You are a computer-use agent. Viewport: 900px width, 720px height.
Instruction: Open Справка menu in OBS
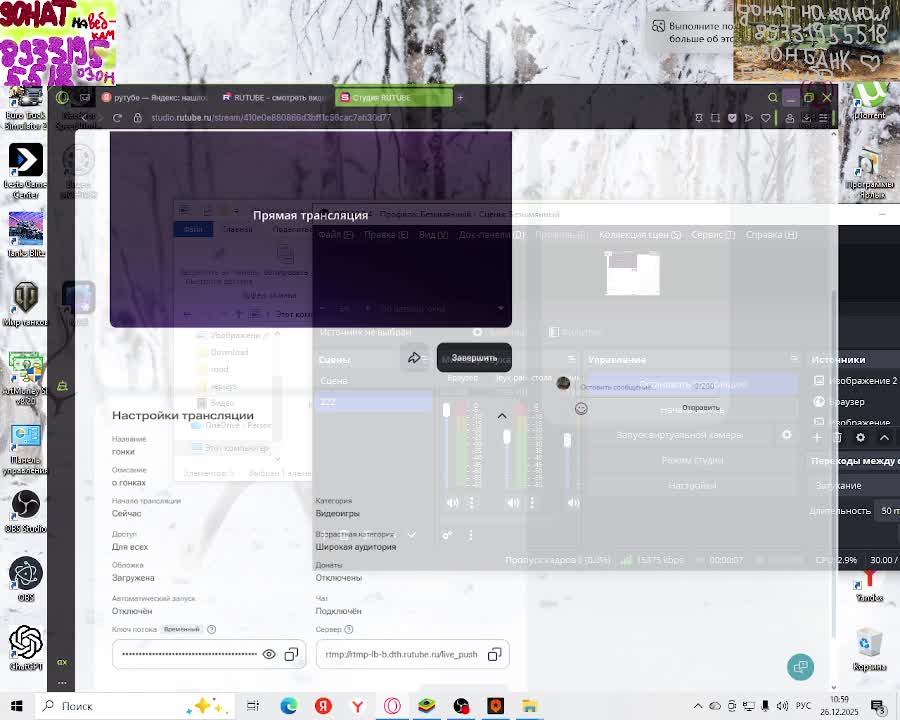tap(771, 235)
